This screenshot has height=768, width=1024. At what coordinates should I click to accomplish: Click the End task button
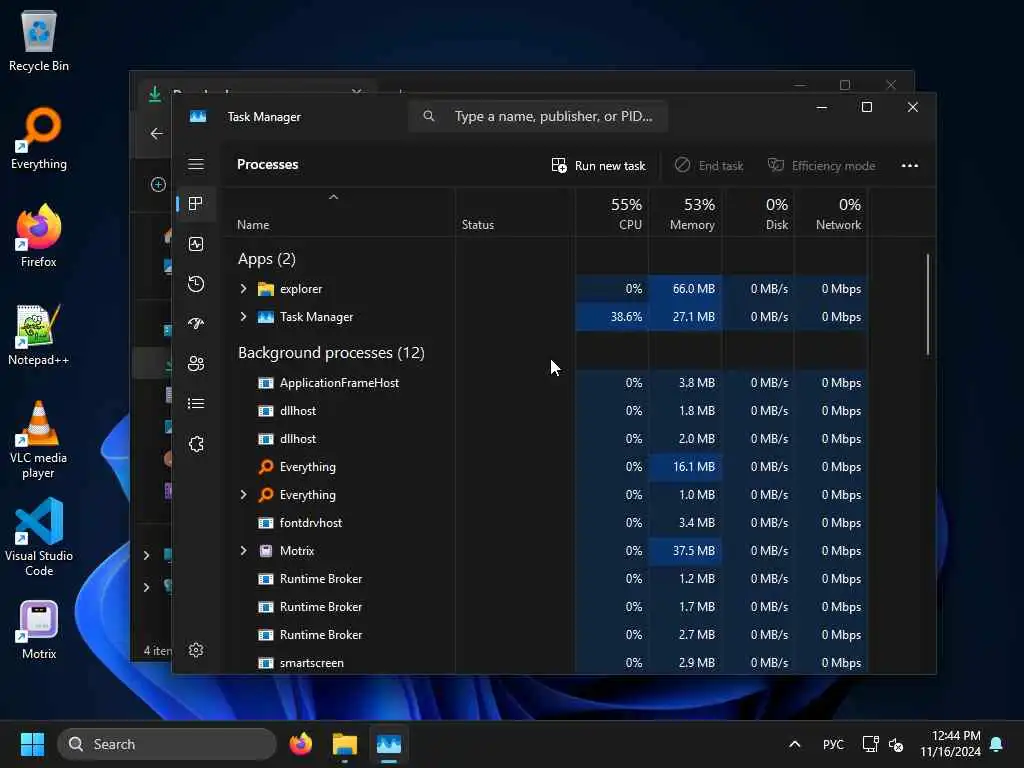[709, 165]
